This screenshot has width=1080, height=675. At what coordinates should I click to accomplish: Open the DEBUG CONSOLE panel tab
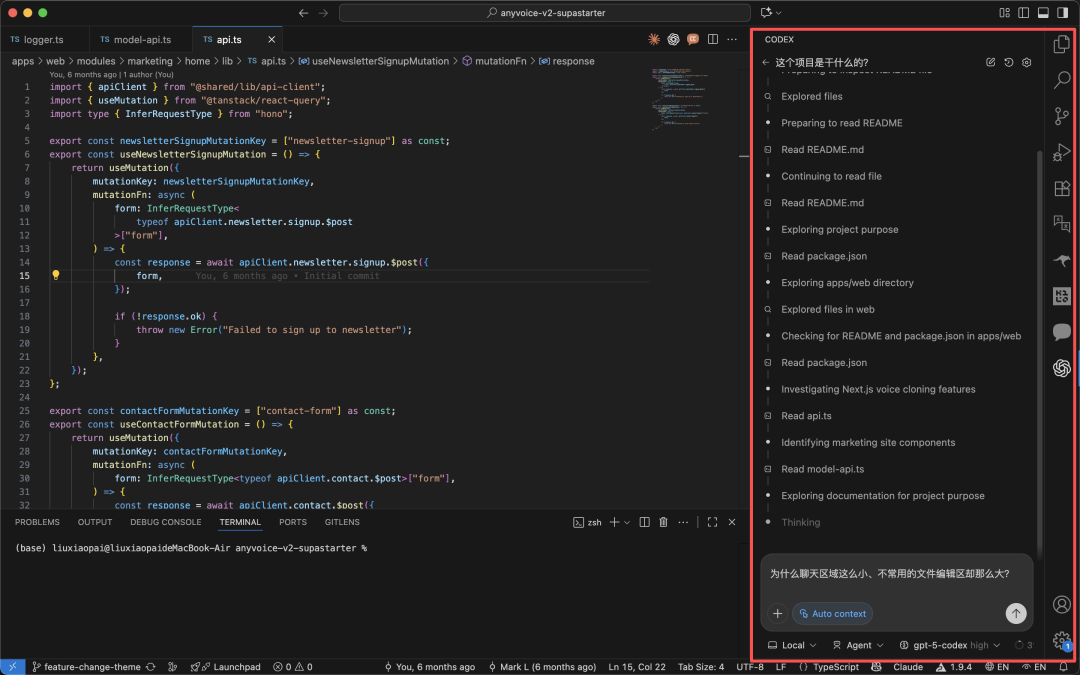click(166, 522)
